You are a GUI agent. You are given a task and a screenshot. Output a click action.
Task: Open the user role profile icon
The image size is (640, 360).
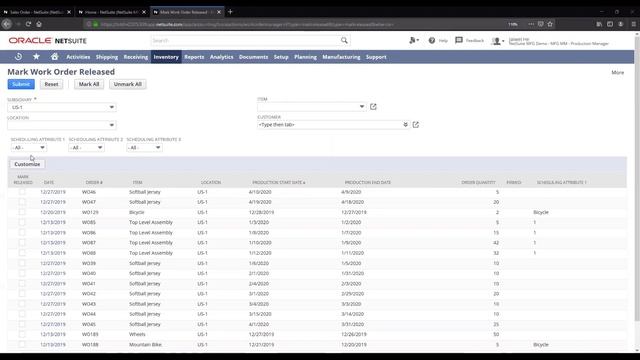coord(497,41)
